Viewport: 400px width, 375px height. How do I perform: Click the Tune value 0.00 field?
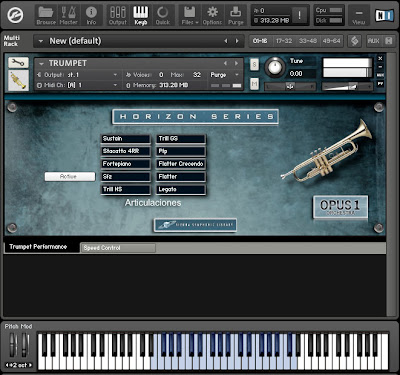[x=301, y=74]
